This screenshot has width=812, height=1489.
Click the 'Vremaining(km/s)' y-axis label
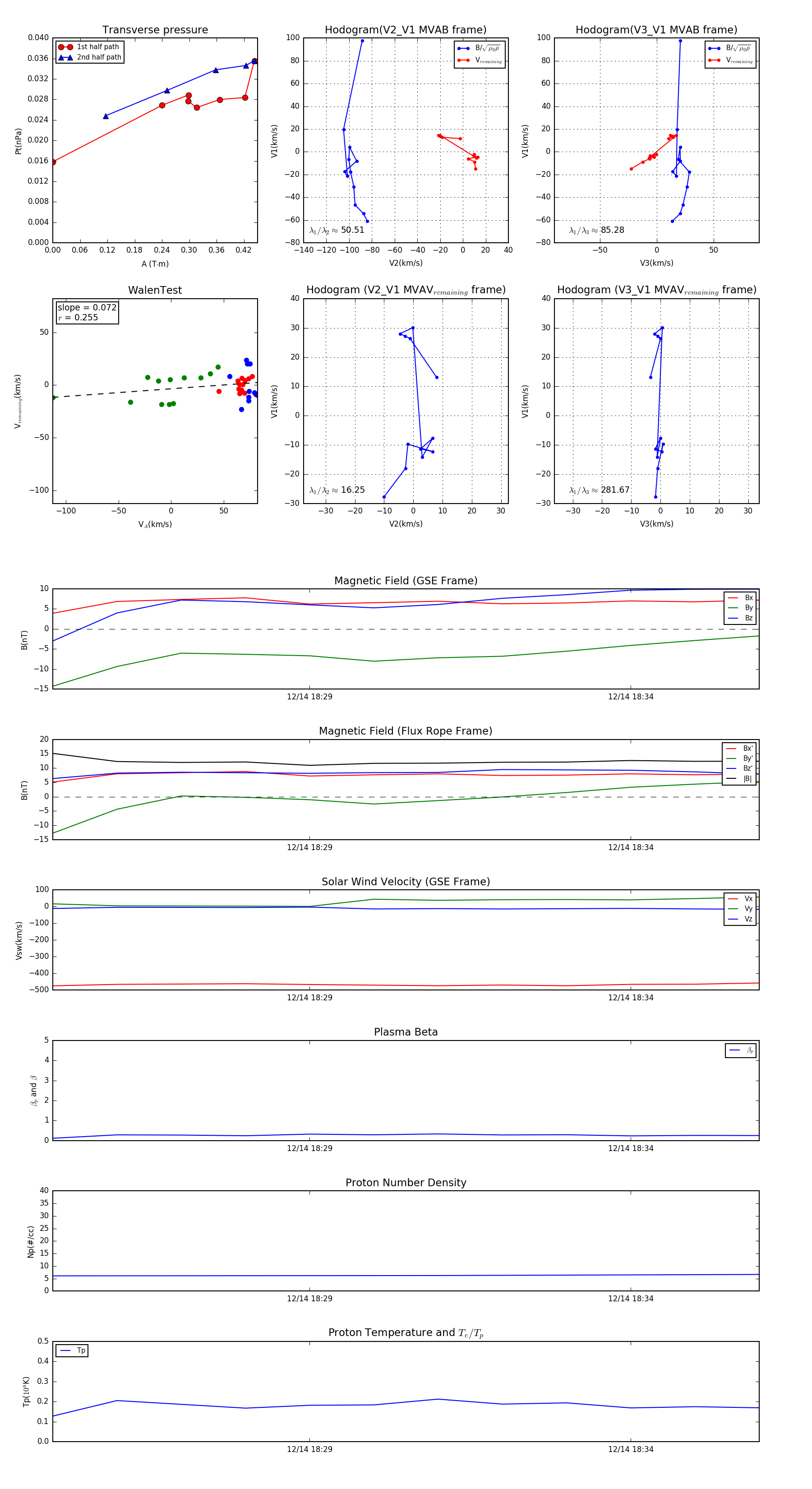(x=18, y=401)
